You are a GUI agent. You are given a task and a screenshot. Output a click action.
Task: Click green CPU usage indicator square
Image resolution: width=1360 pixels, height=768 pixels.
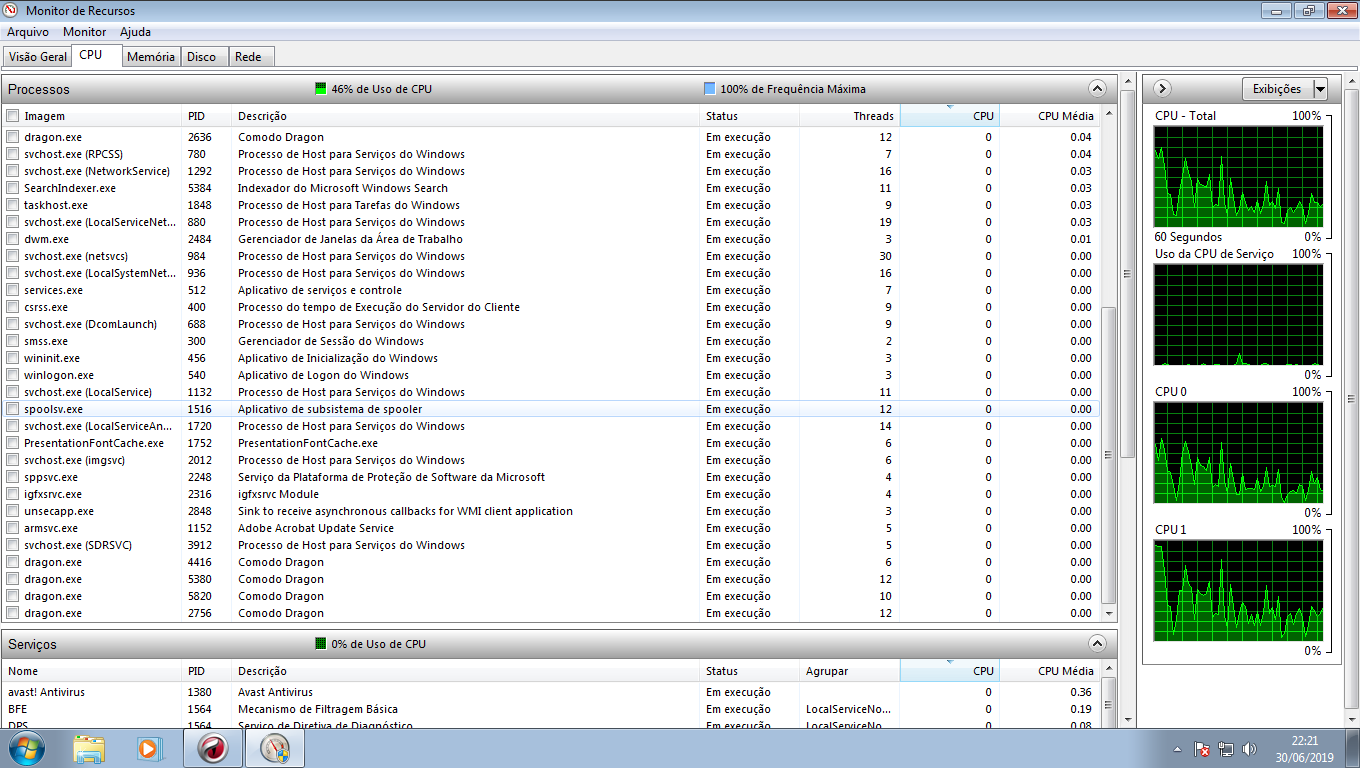(x=321, y=89)
